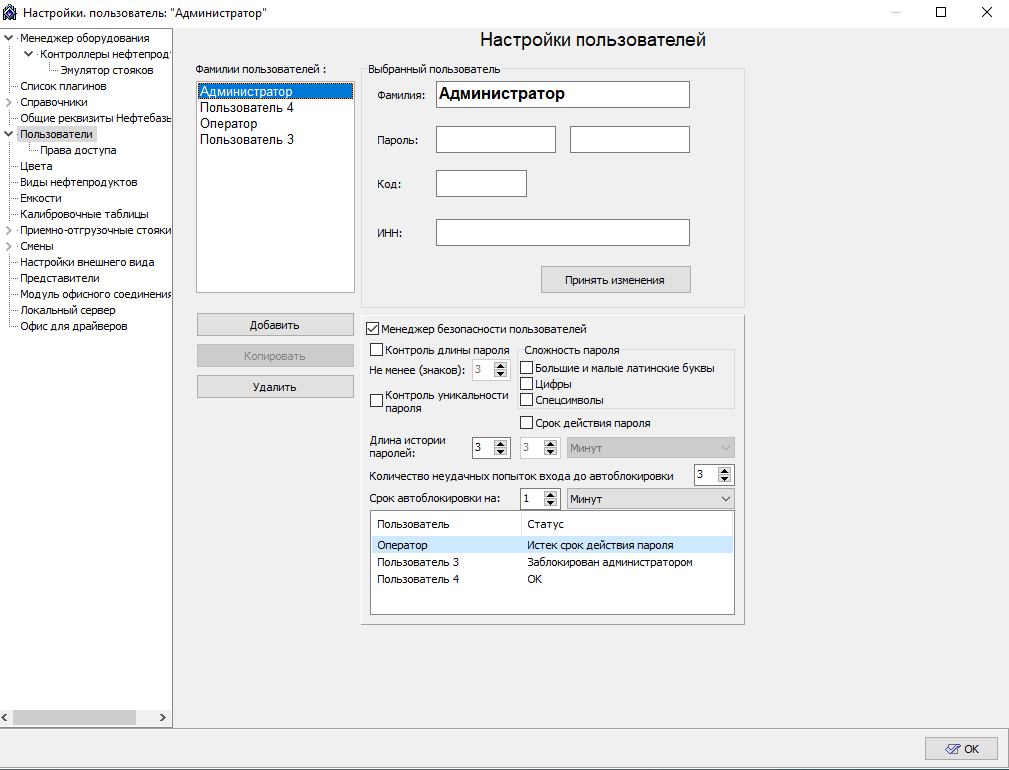Delete the user with Удалить
Screen dimensions: 1009x770
[275, 387]
